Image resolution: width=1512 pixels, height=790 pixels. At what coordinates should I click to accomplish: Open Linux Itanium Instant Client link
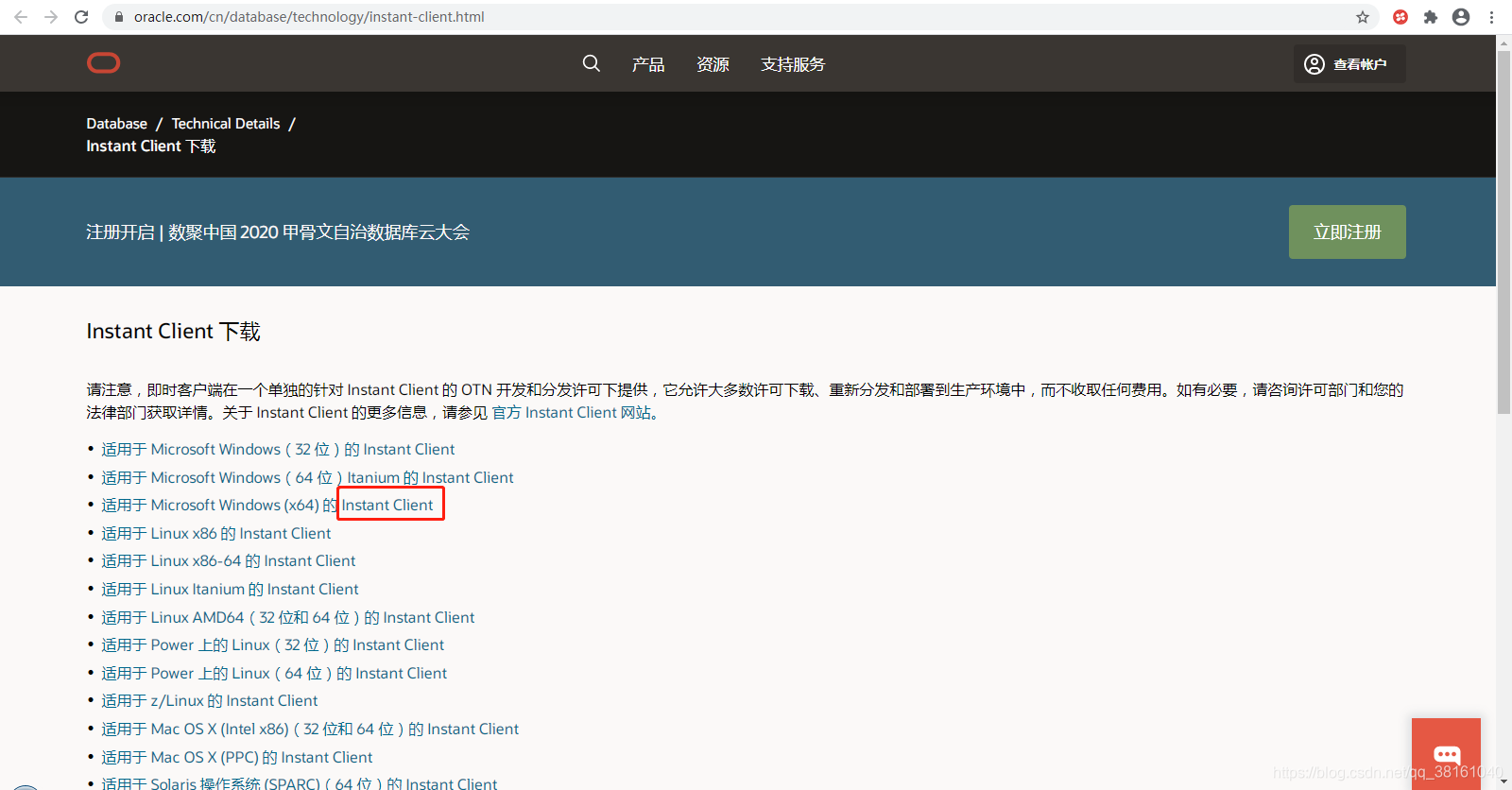pyautogui.click(x=230, y=590)
